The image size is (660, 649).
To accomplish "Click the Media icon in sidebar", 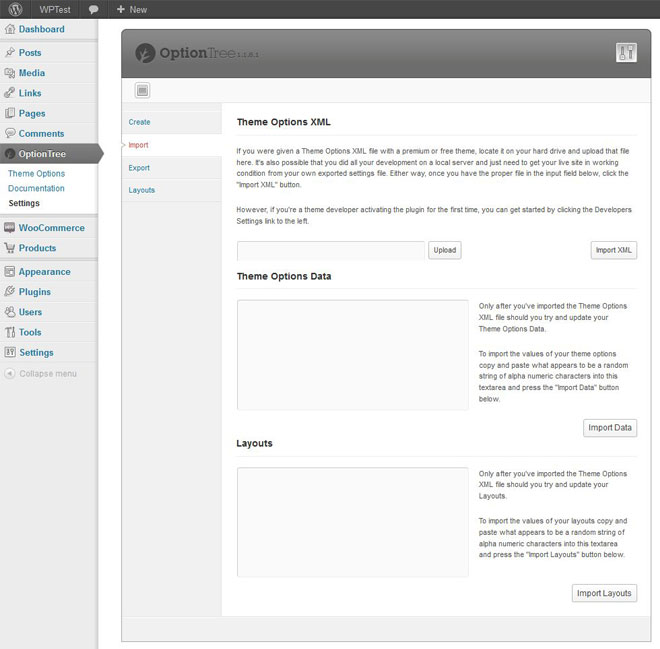I will [x=10, y=73].
